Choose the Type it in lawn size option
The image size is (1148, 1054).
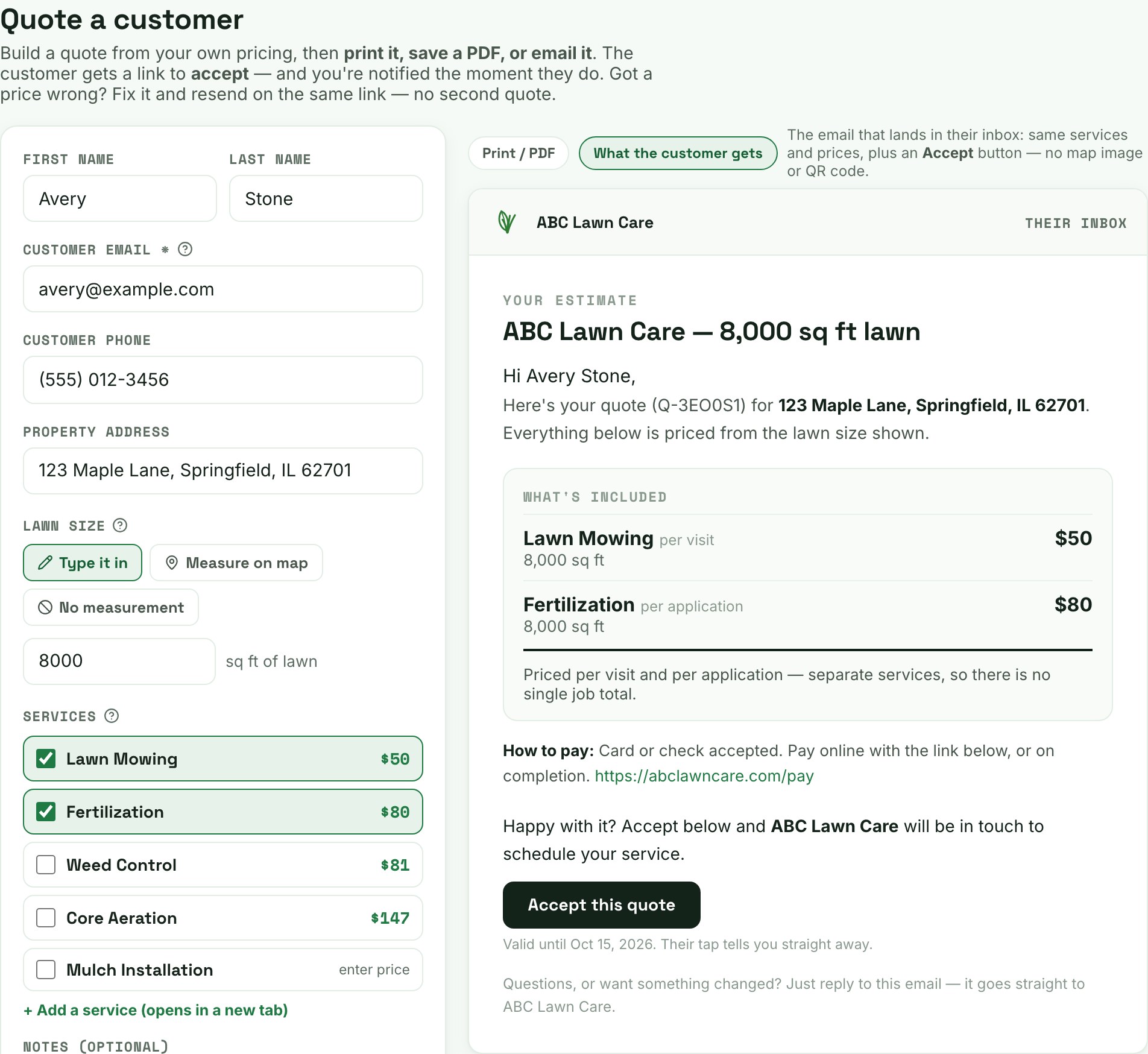click(83, 563)
